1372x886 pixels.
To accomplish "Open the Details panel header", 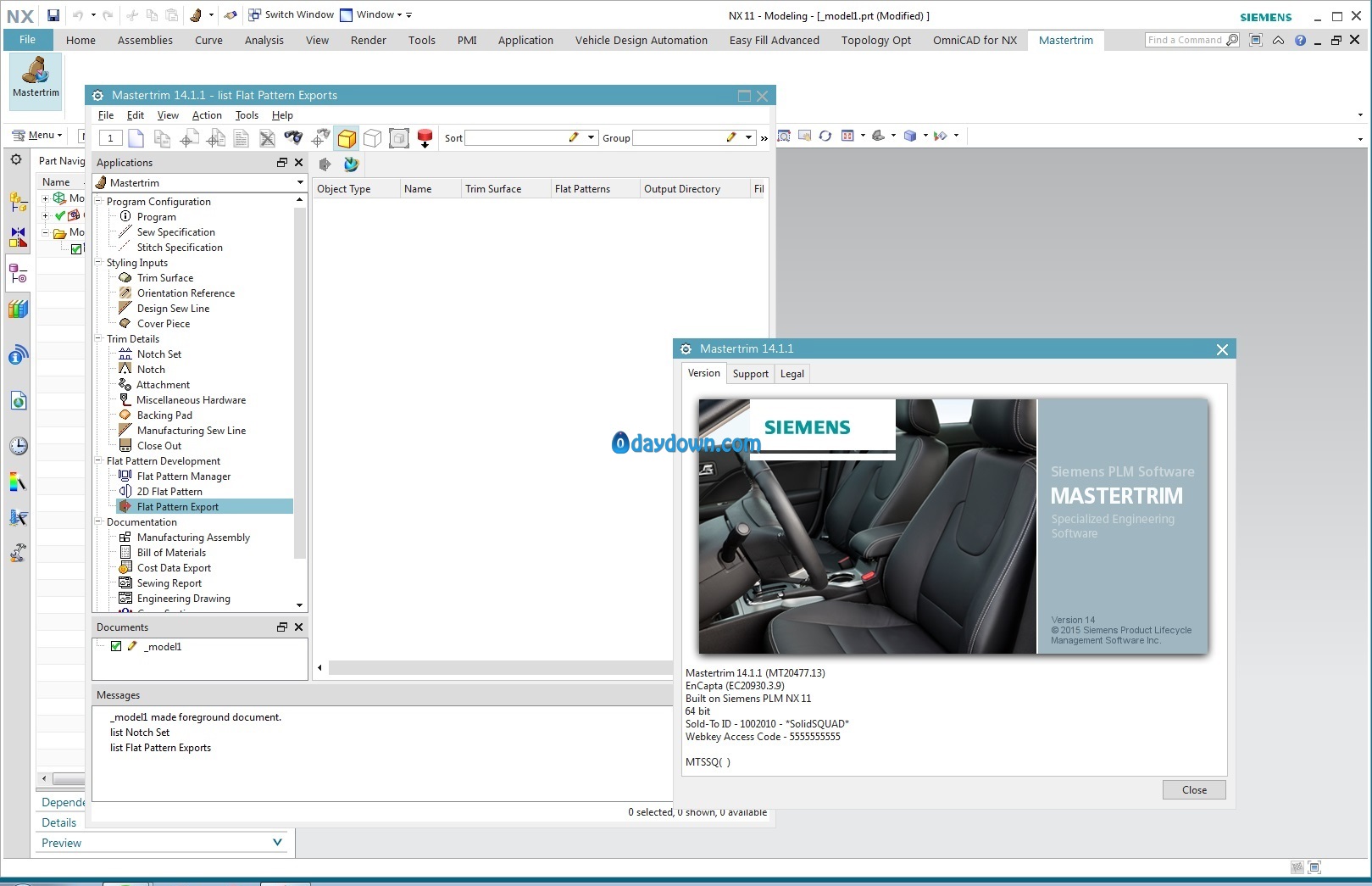I will click(x=59, y=822).
